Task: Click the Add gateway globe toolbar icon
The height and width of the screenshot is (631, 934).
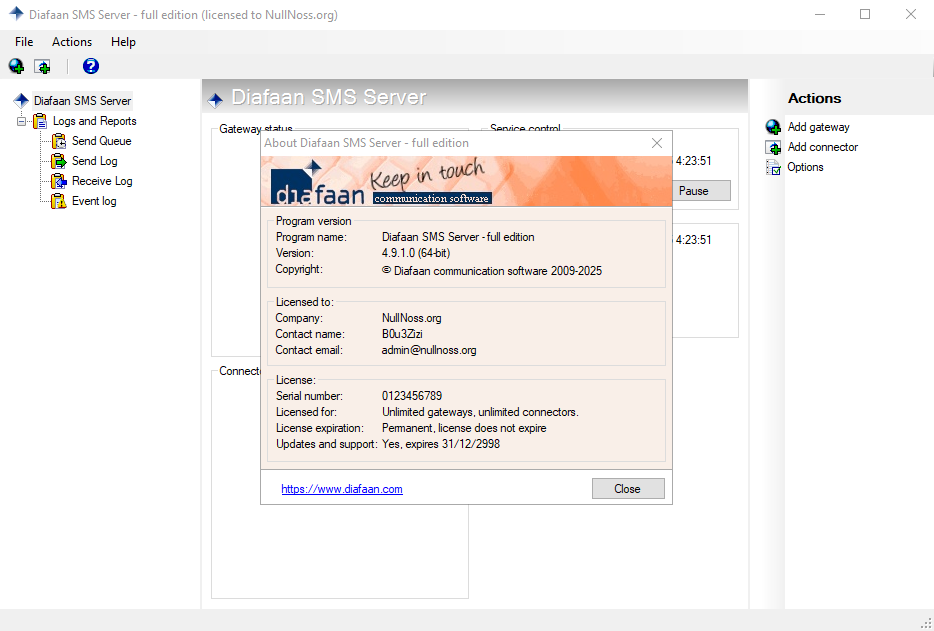Action: coord(16,66)
